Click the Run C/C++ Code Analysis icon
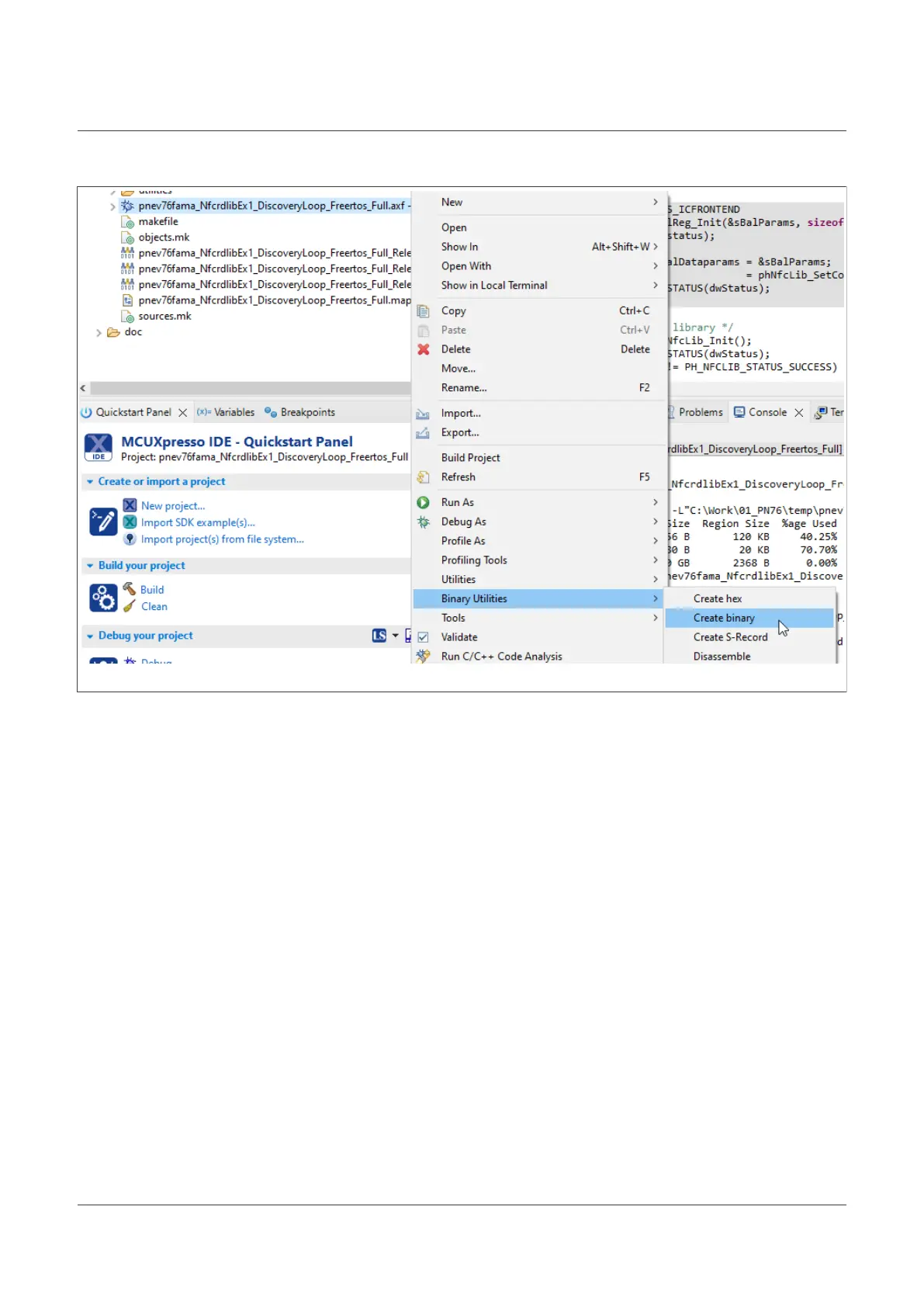The height and width of the screenshot is (1307, 924). [x=423, y=656]
